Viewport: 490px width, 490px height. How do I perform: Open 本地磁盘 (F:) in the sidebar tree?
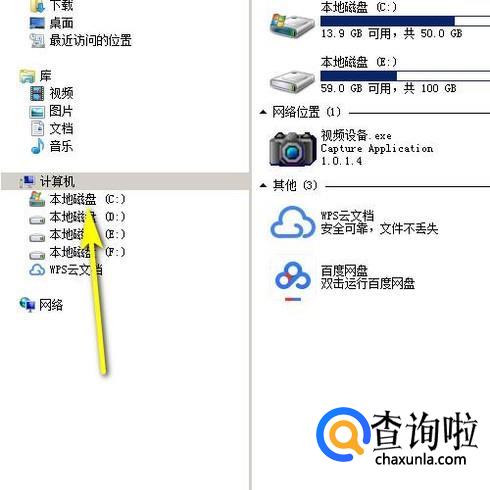(87, 252)
